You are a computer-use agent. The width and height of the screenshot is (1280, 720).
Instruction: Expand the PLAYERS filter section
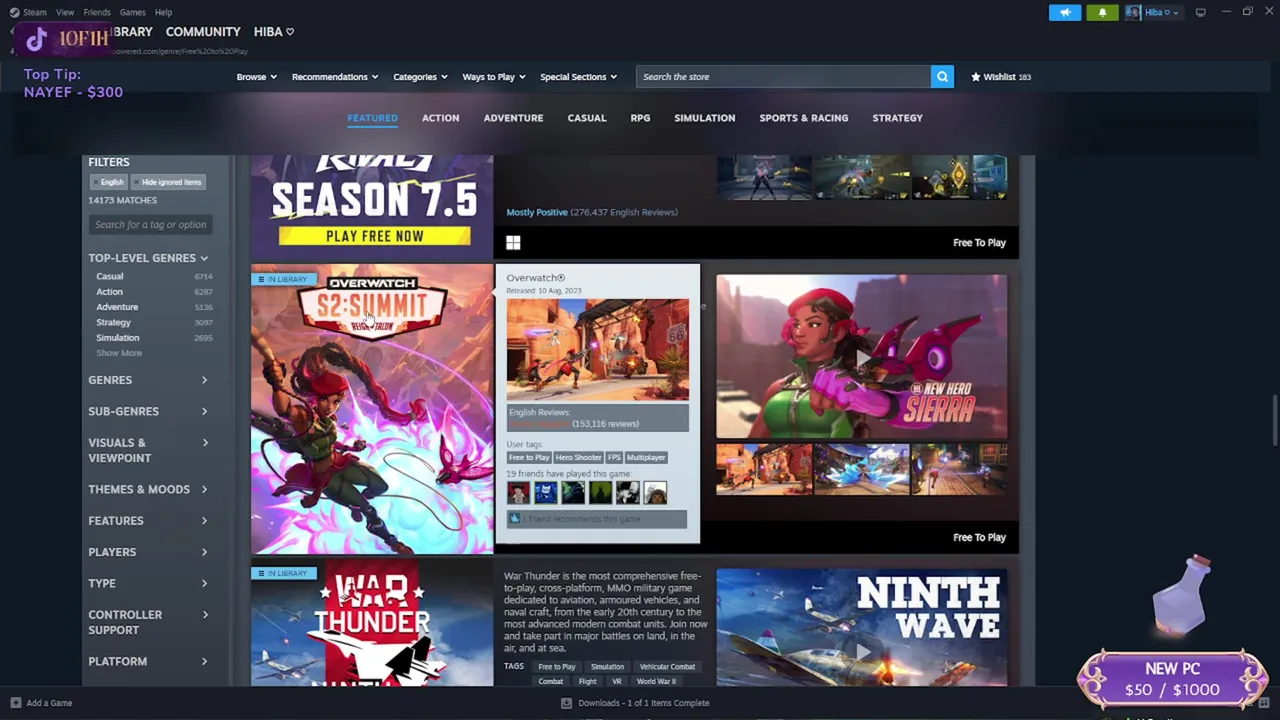[x=148, y=552]
